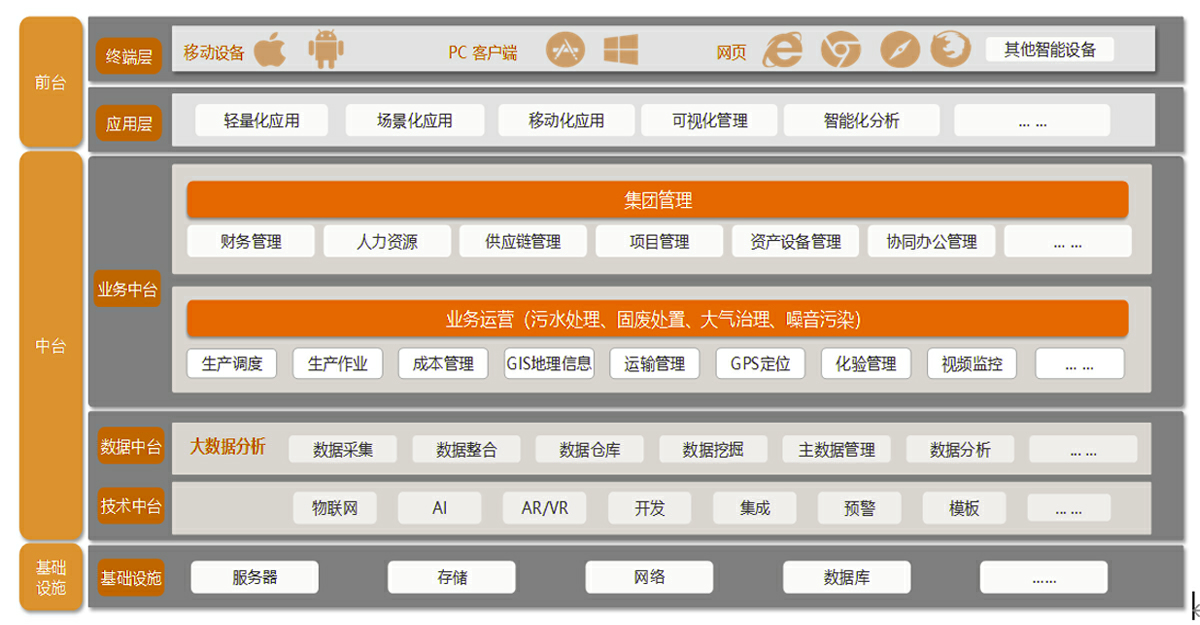Choose the 数据挖掘 box
Screen dimensions: 1200x625
point(713,449)
